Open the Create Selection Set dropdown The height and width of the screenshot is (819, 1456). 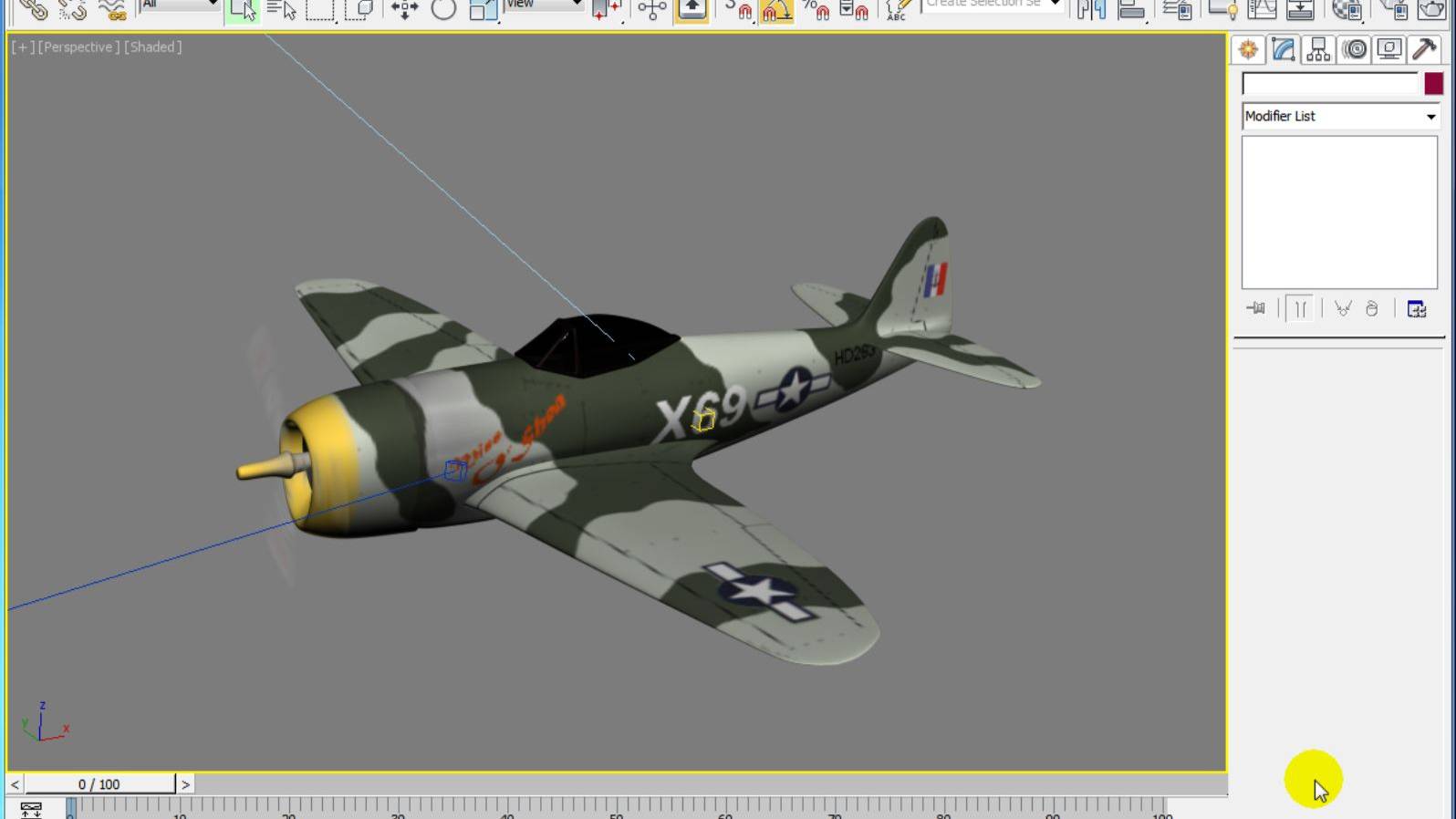pos(993,5)
